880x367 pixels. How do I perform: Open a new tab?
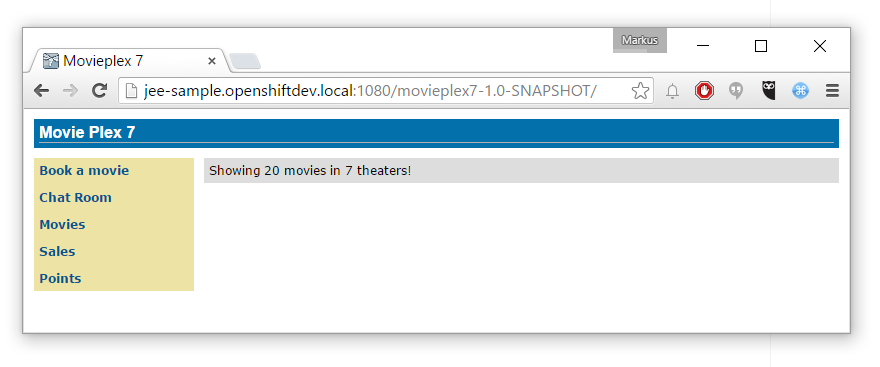click(x=245, y=61)
